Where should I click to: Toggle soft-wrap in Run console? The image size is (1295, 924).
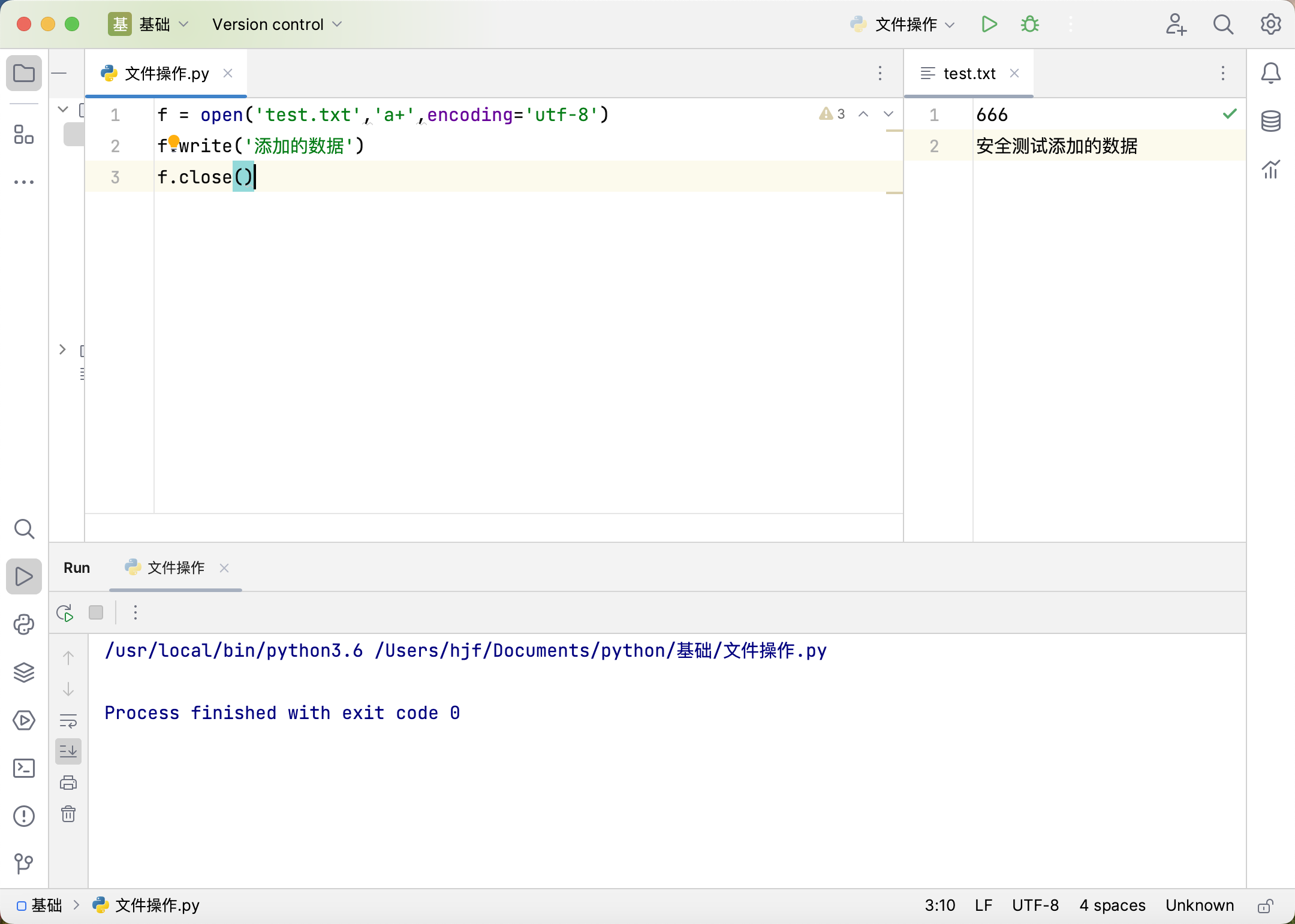(x=68, y=721)
